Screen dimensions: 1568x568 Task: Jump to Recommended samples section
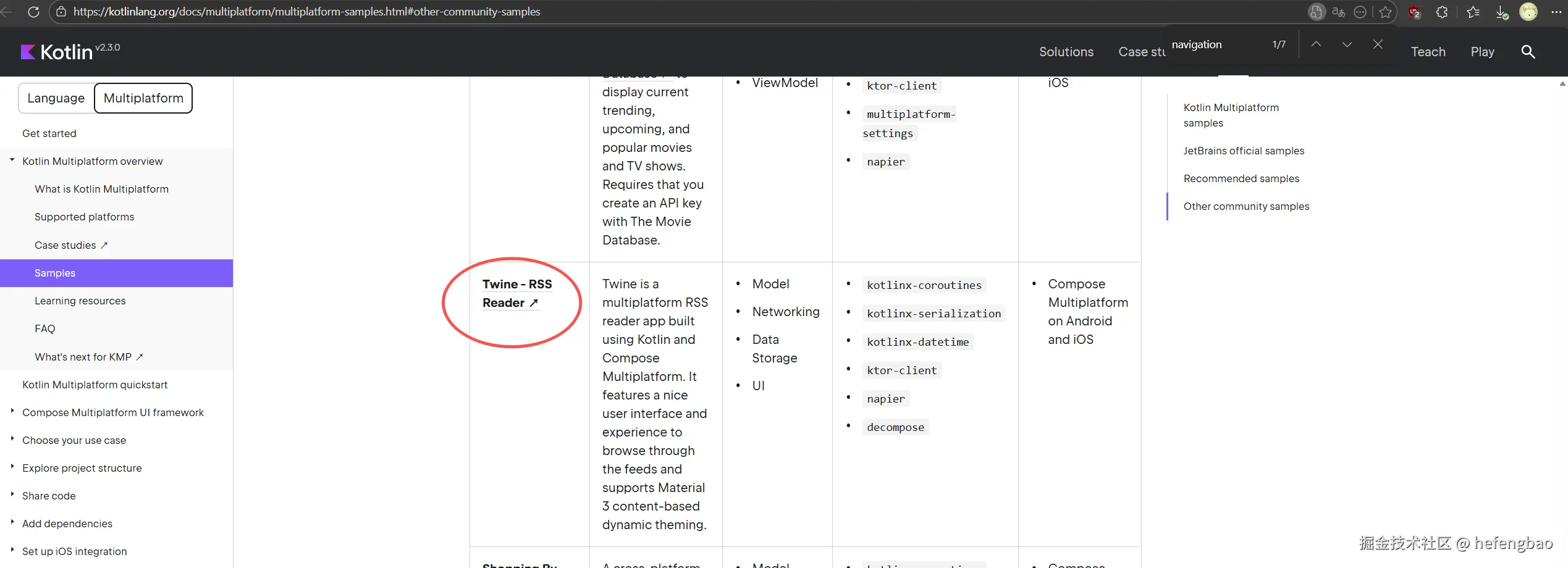[1241, 178]
